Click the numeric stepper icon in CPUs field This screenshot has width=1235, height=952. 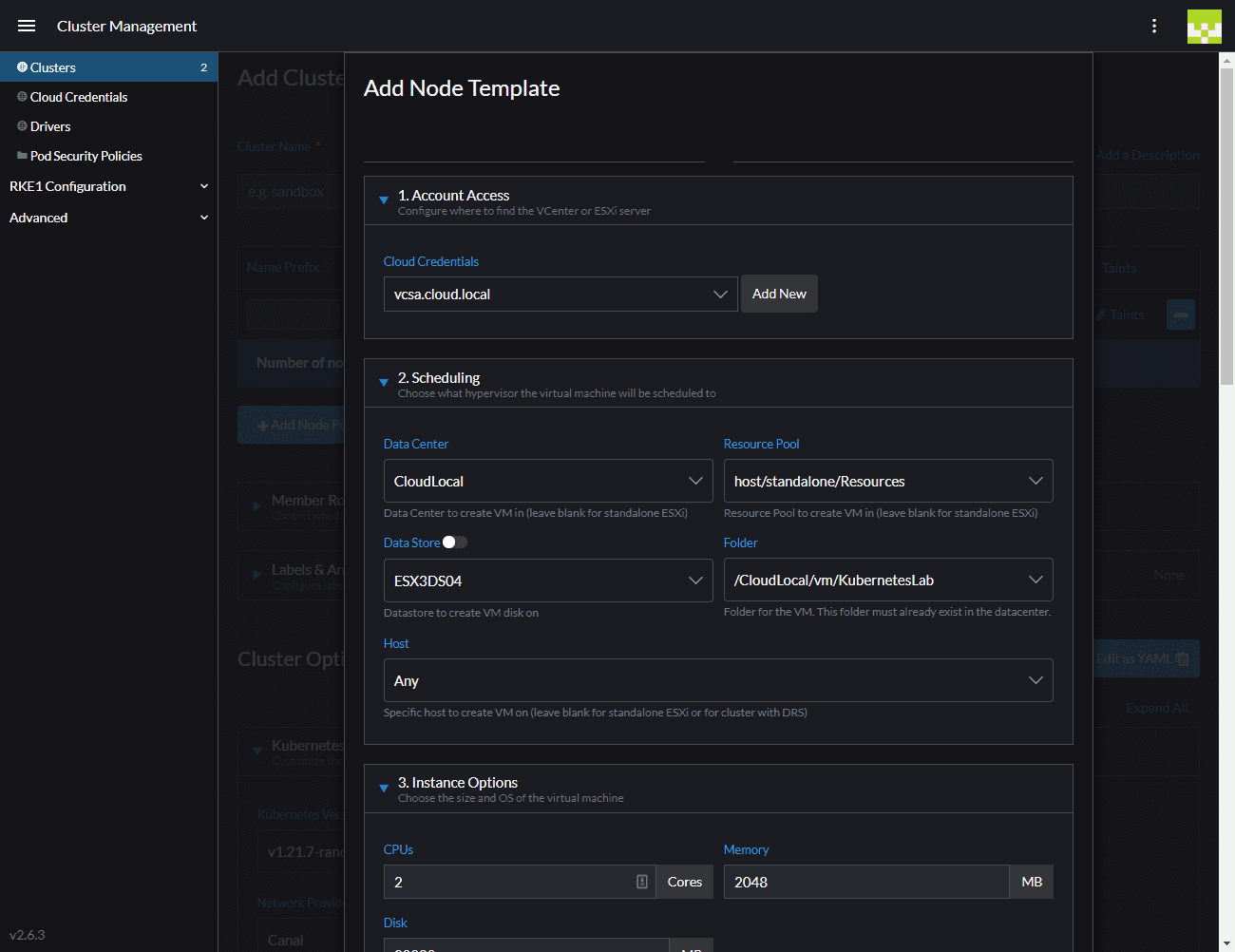[642, 882]
